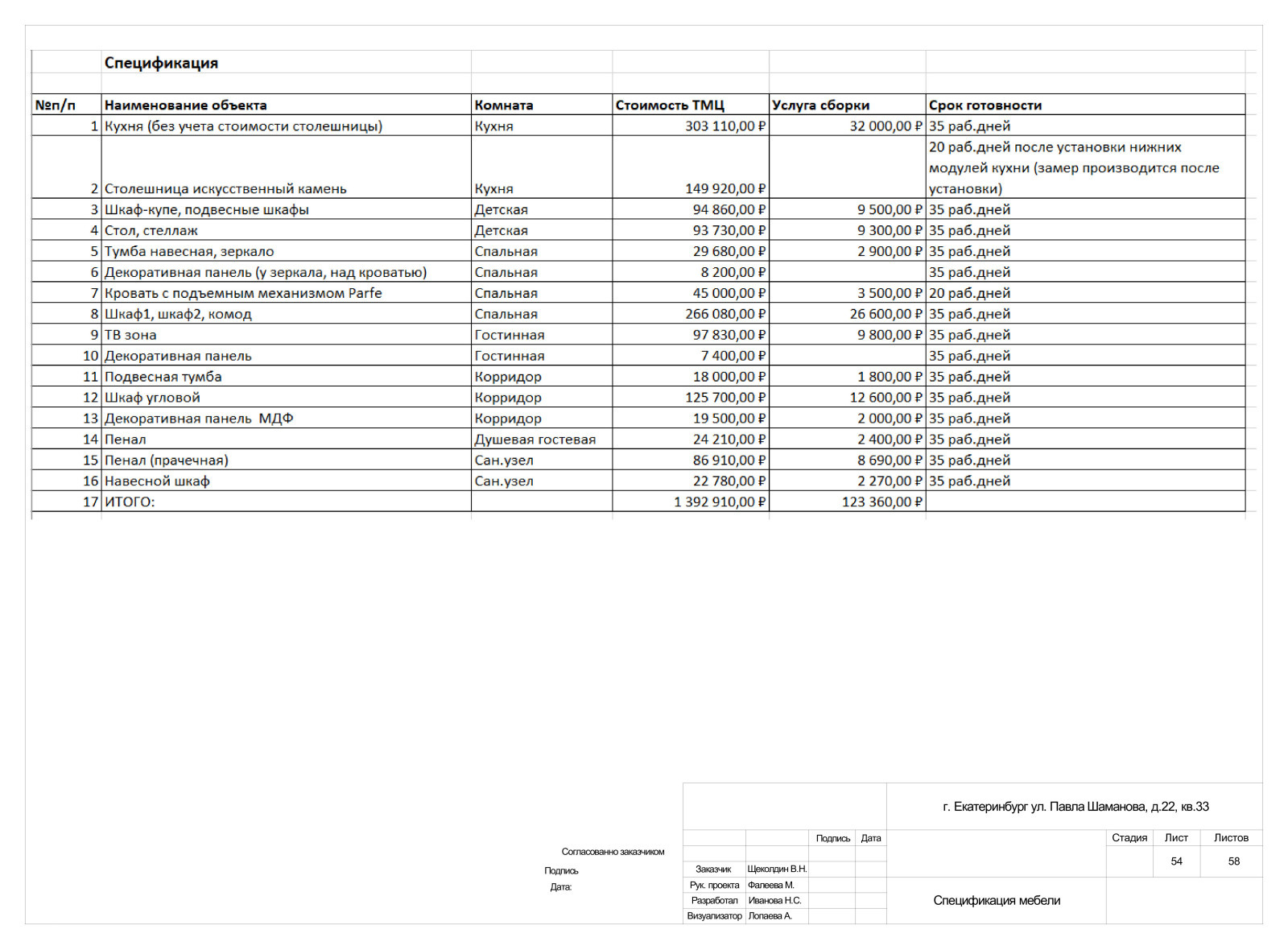Click total sheets value "58"
Viewport: 1288px width, 950px height.
(1234, 861)
